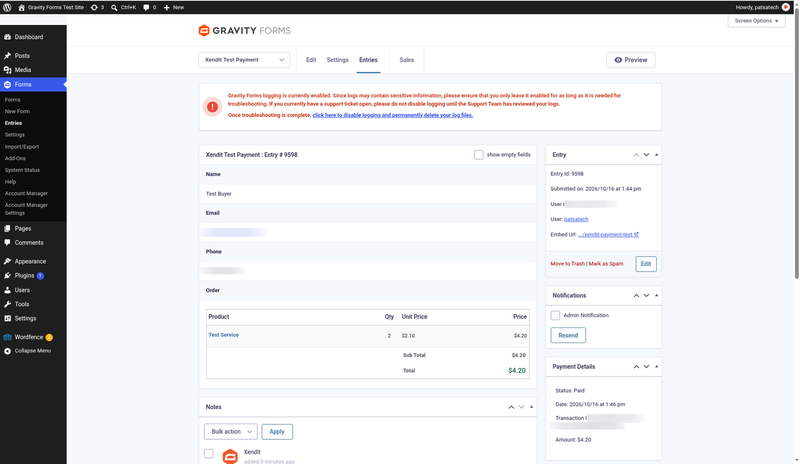800x464 pixels.
Task: Open patsatech user link
Action: pos(576,219)
